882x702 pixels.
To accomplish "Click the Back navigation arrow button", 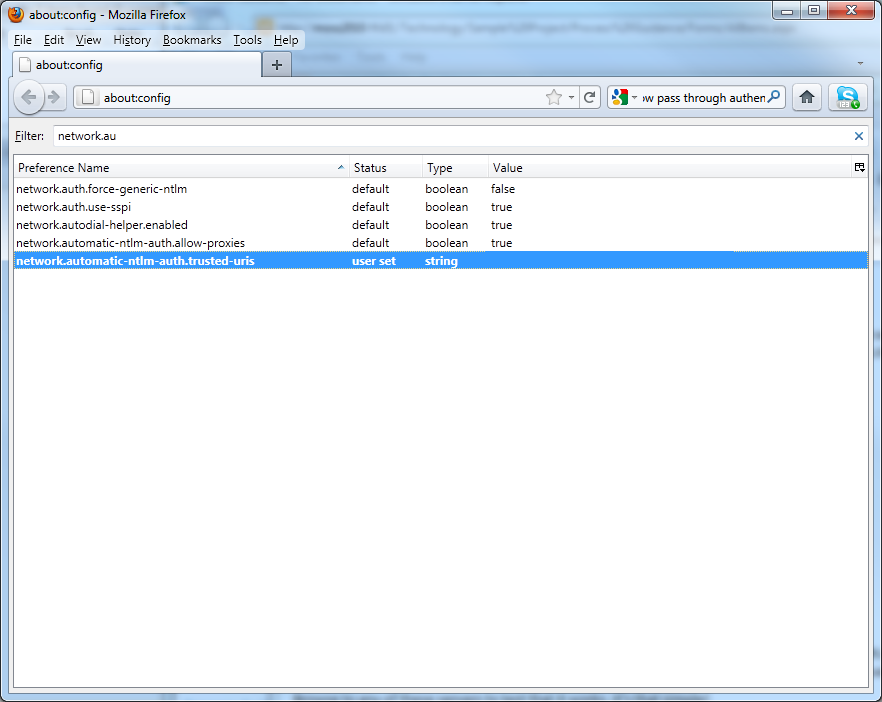I will pyautogui.click(x=28, y=97).
